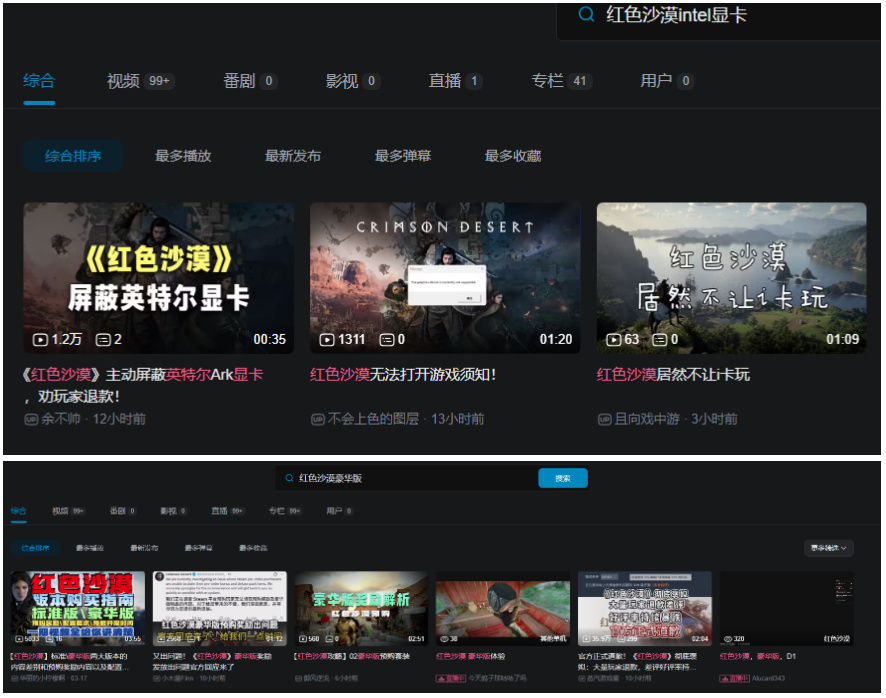
Task: Click the magnifier icon in the 红色沙漠豪华版 search box
Action: click(289, 478)
